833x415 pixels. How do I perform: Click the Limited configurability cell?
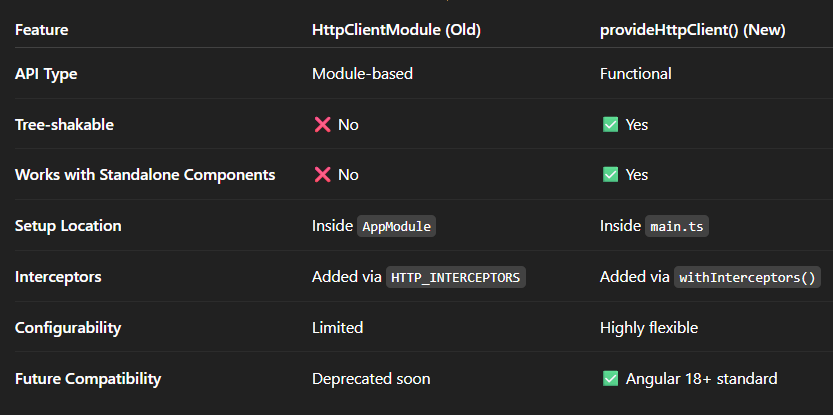(x=337, y=327)
